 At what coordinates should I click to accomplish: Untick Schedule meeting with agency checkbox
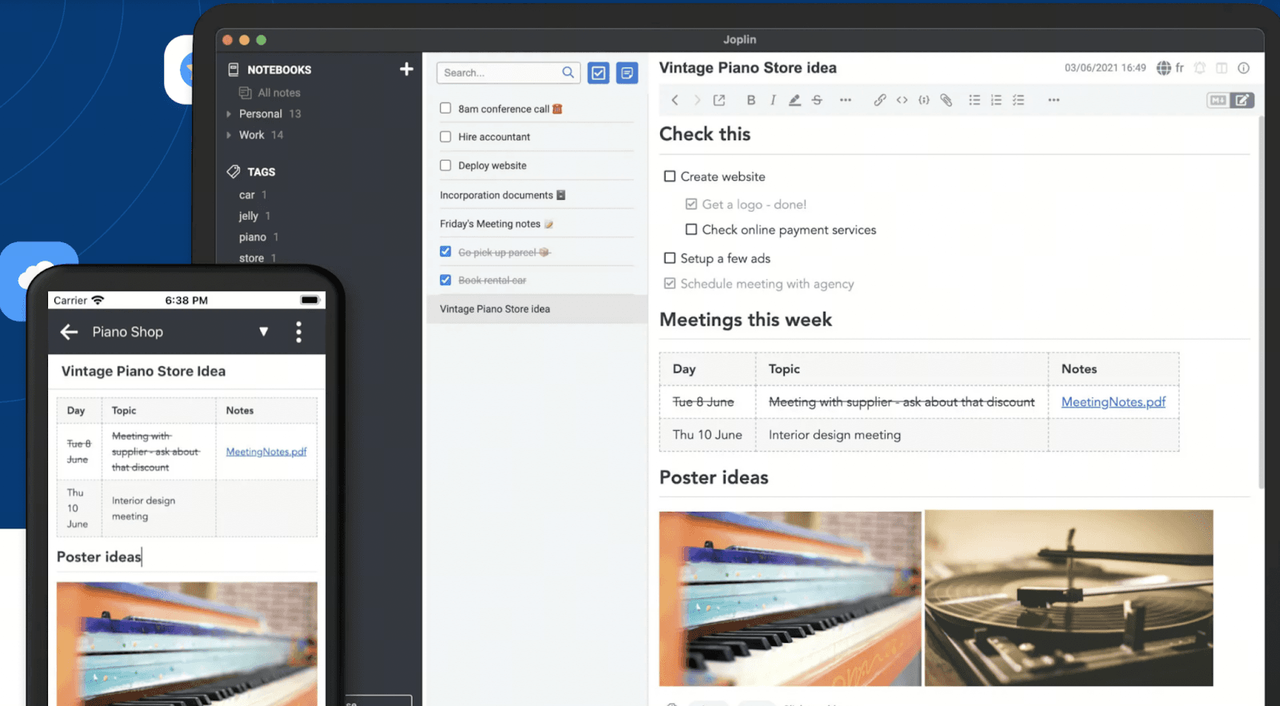coord(670,284)
